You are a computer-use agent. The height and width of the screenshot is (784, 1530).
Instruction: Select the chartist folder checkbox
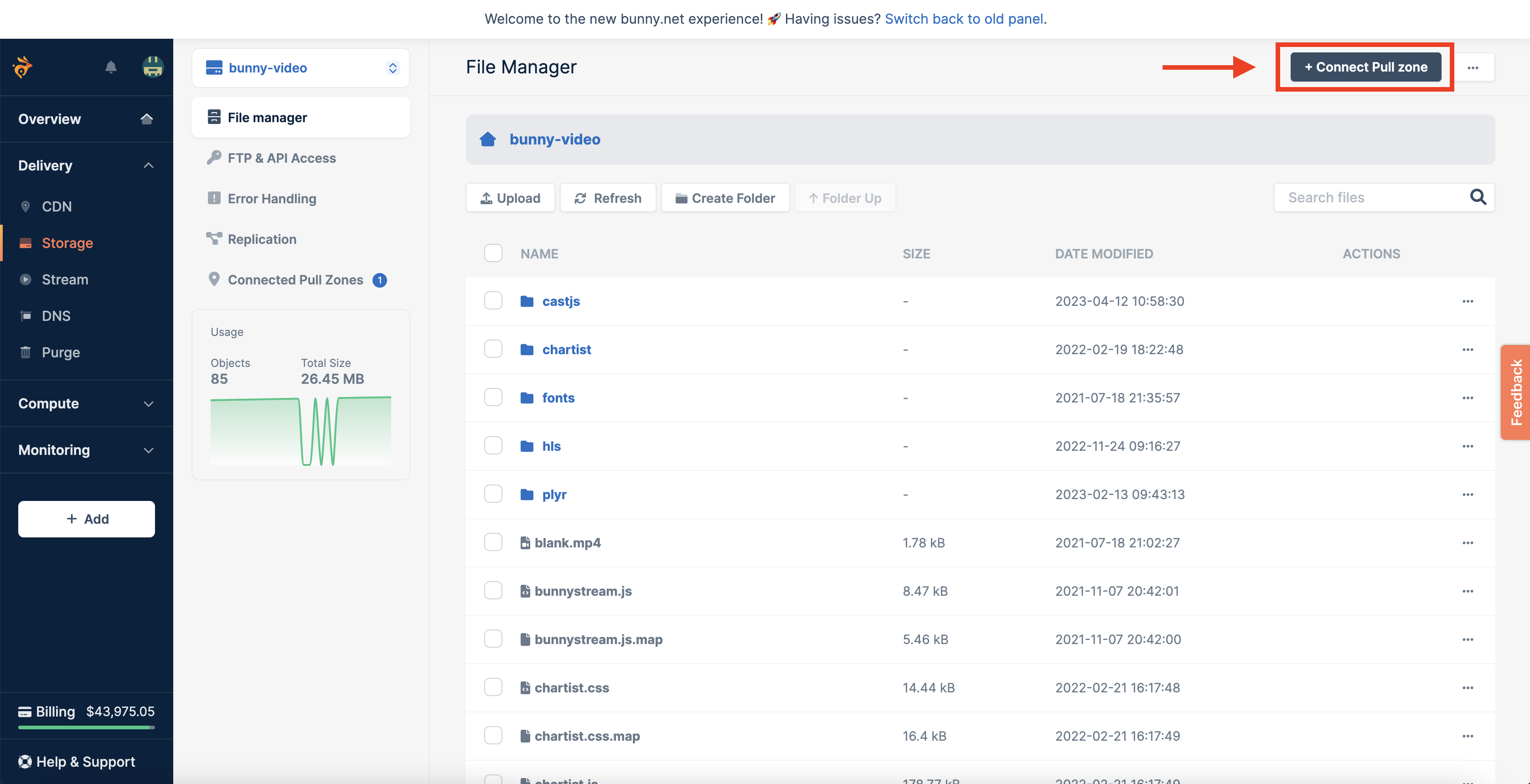(493, 349)
